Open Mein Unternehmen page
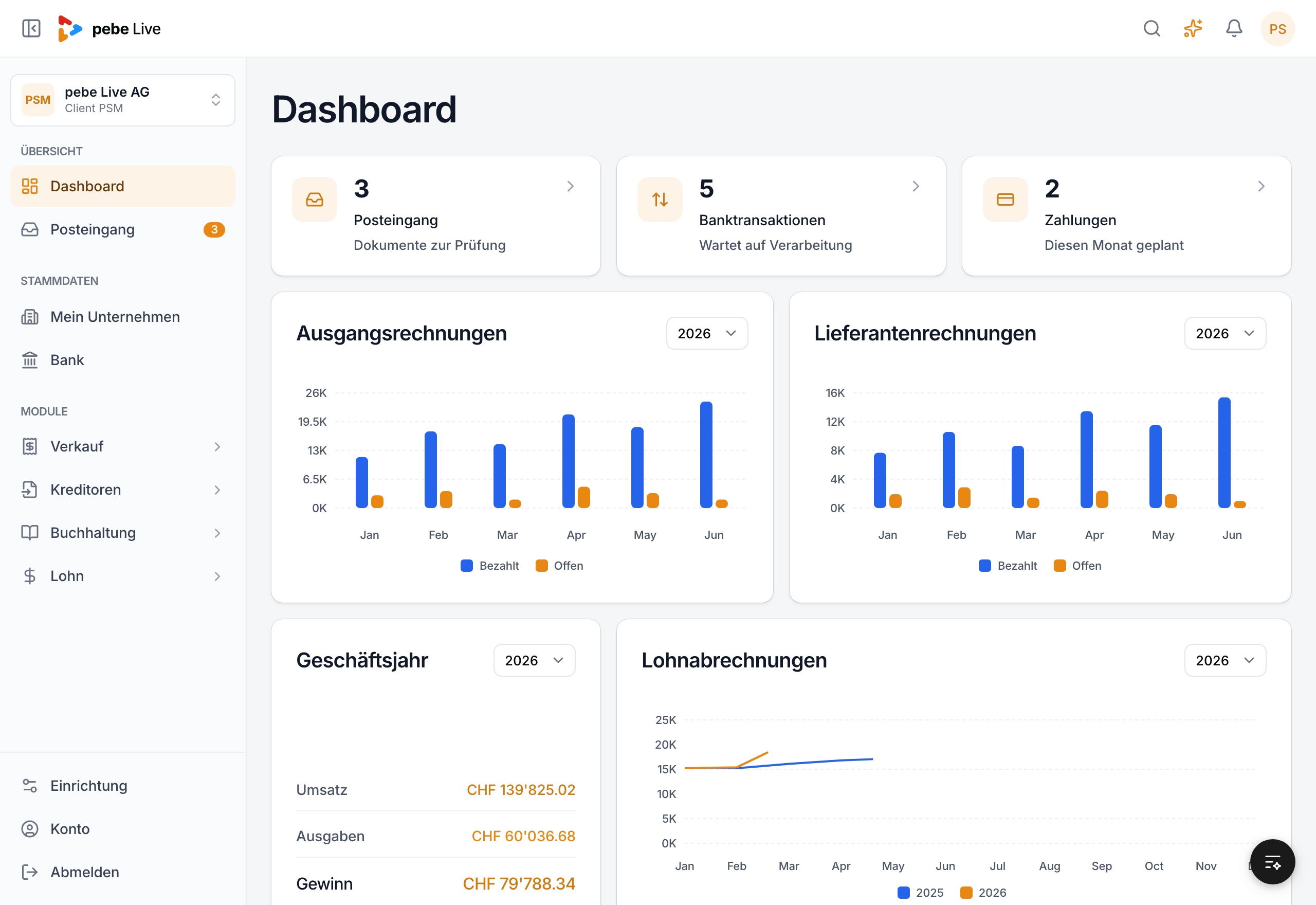The height and width of the screenshot is (905, 1316). 123,316
